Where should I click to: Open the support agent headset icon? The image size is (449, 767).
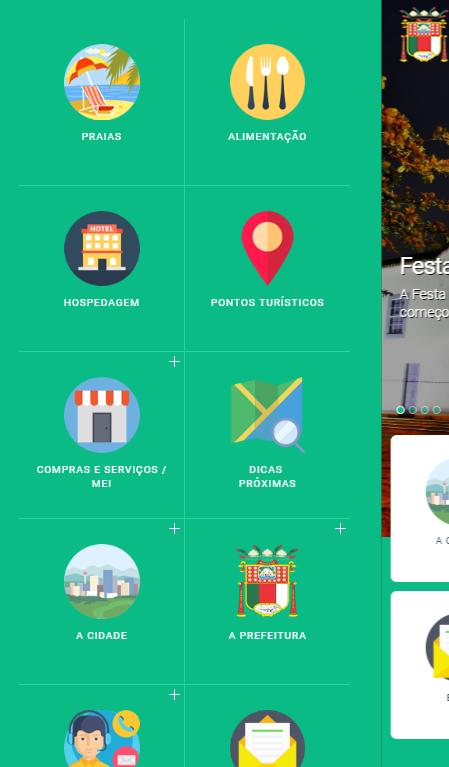click(102, 739)
